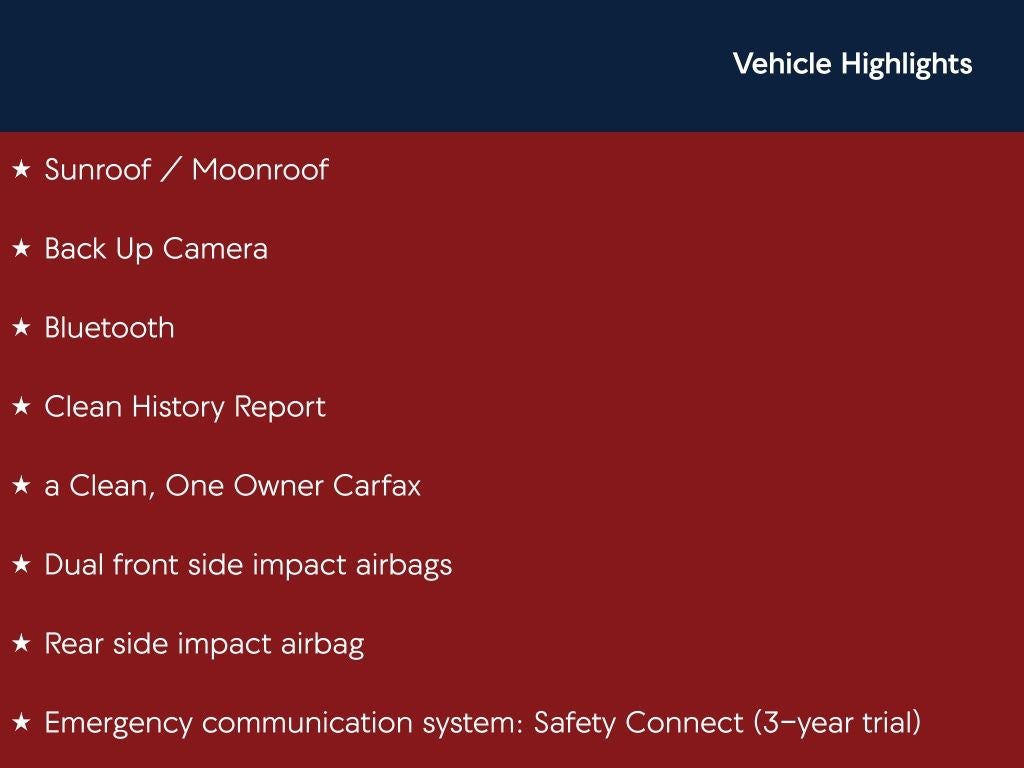The image size is (1024, 768).
Task: Click the star bullet beside Sunroof / Moonroof
Action: [21, 170]
